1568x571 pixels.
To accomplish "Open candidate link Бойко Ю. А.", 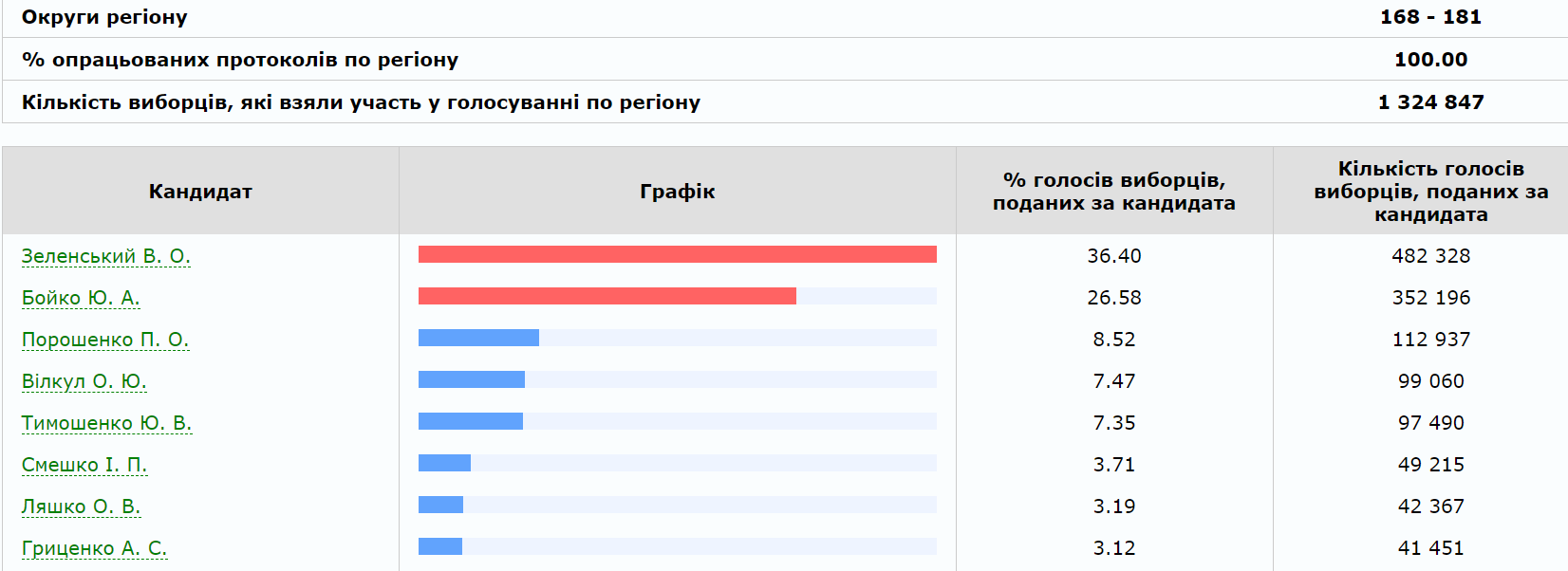I will click(x=81, y=298).
